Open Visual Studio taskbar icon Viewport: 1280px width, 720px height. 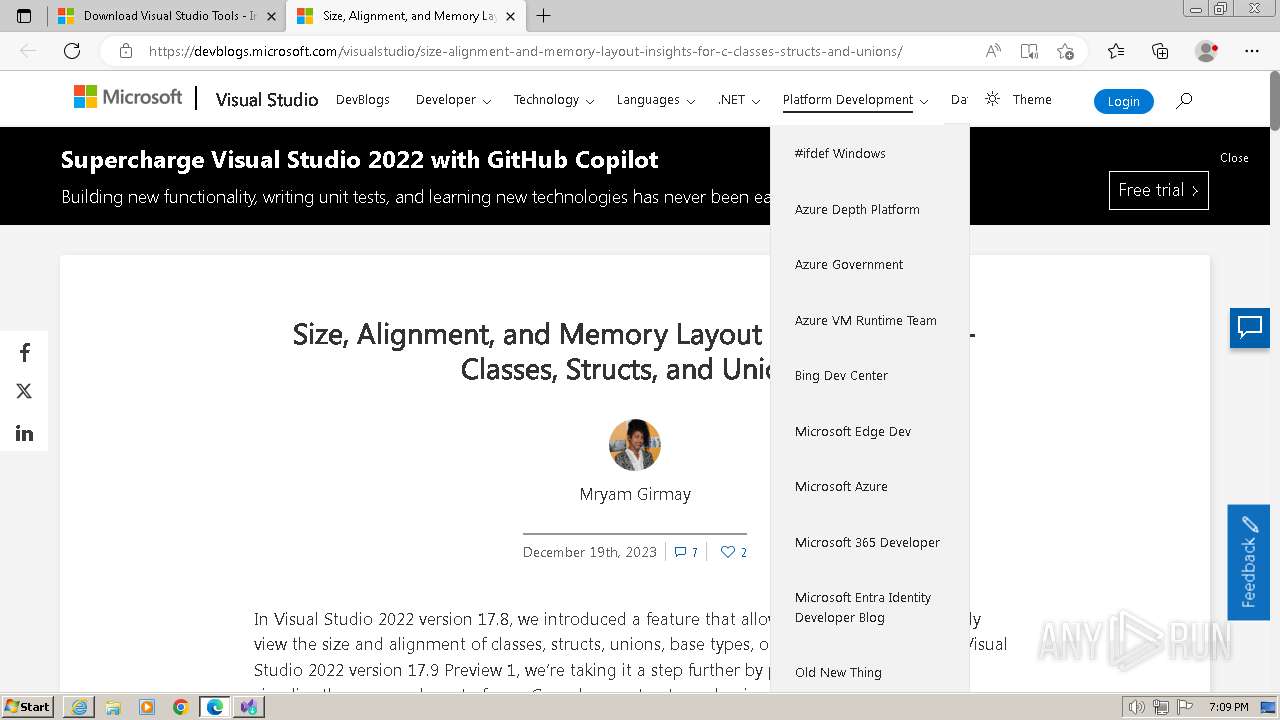(249, 707)
